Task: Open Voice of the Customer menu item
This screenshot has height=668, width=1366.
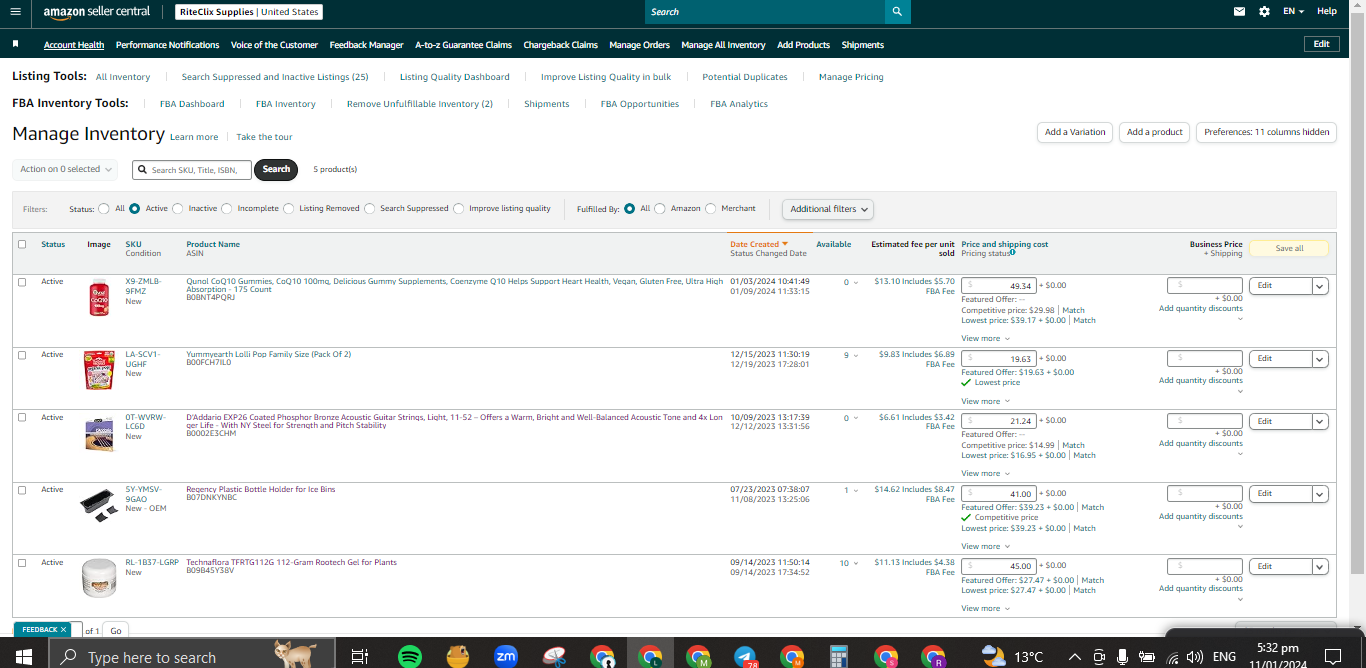Action: click(274, 45)
